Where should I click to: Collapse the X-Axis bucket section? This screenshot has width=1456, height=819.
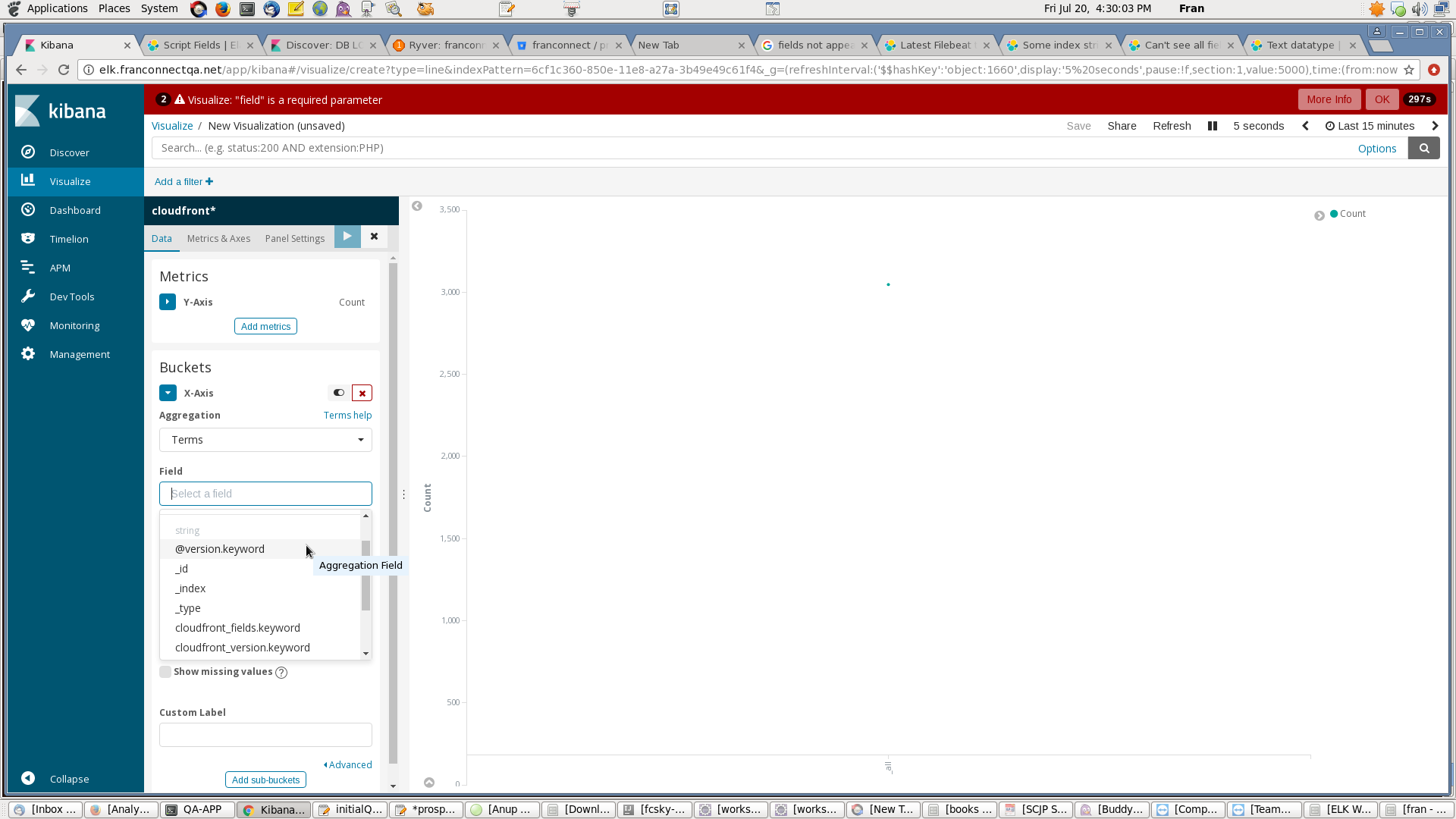(168, 393)
